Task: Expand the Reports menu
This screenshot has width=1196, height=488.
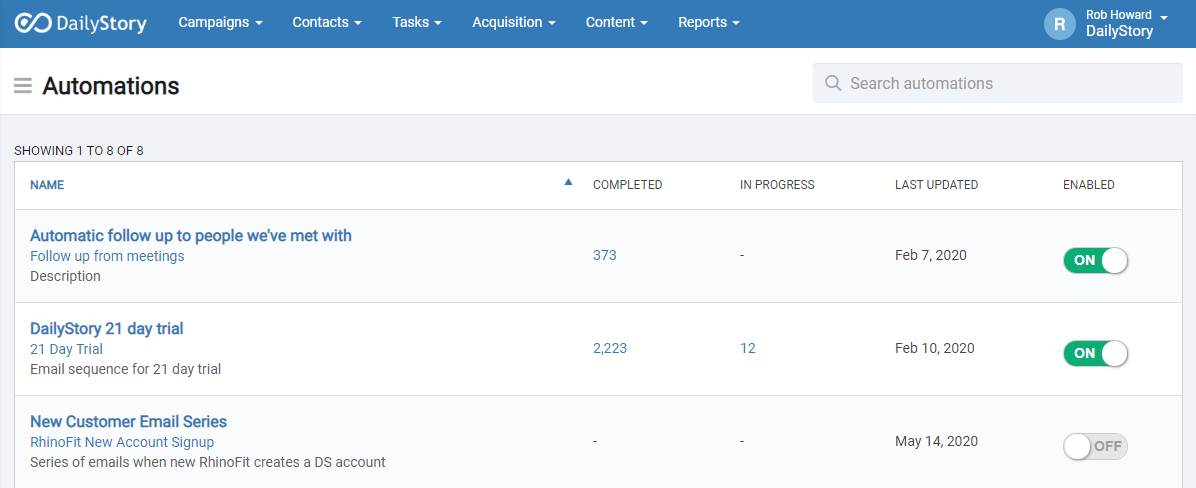Action: 709,23
